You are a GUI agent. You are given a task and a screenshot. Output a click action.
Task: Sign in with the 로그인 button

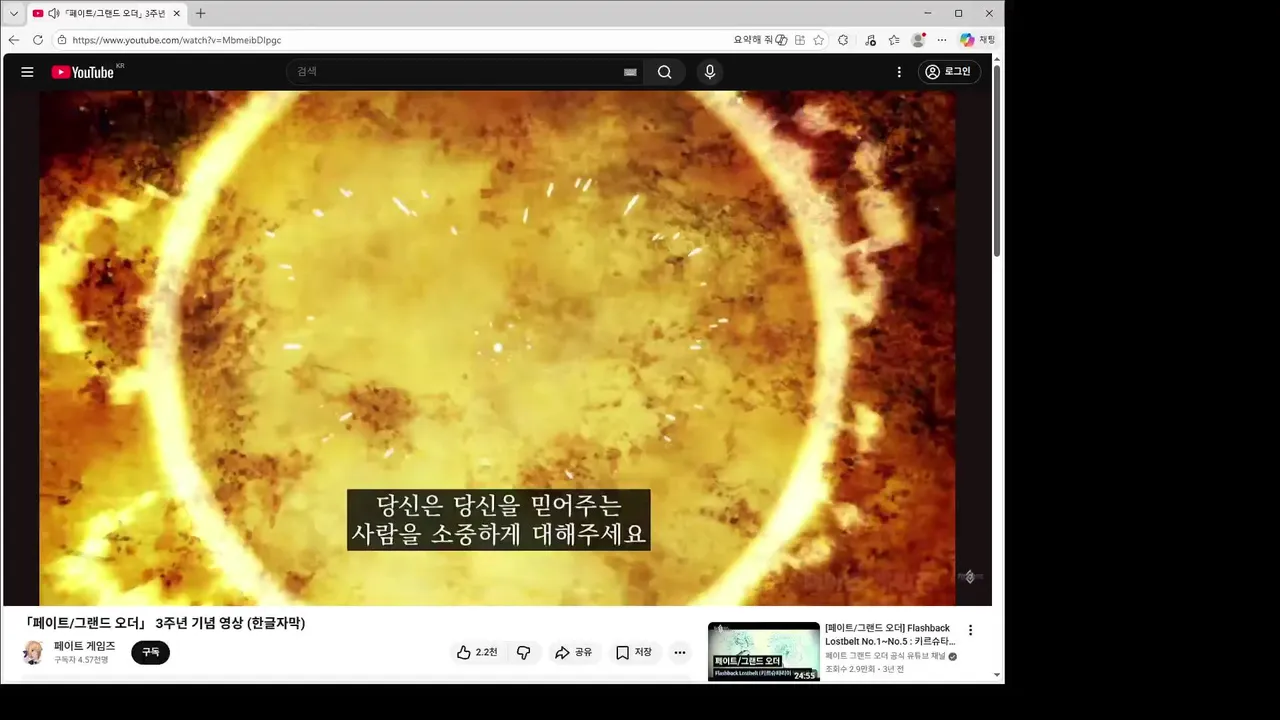(949, 72)
